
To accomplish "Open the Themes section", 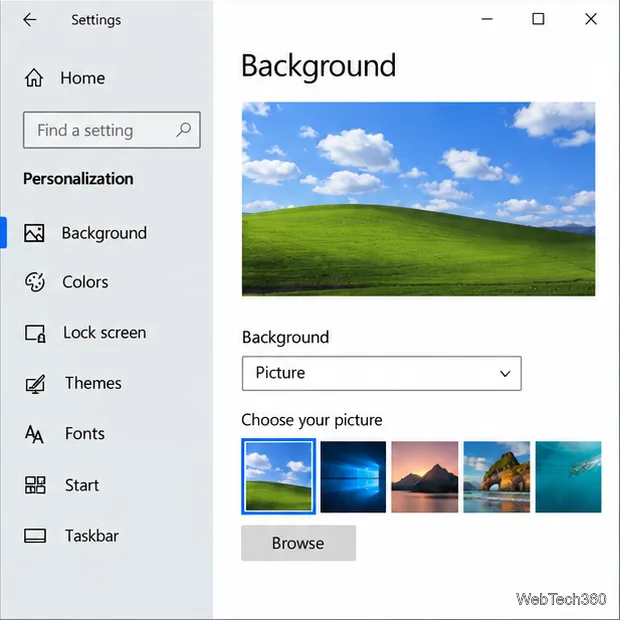I will click(93, 383).
